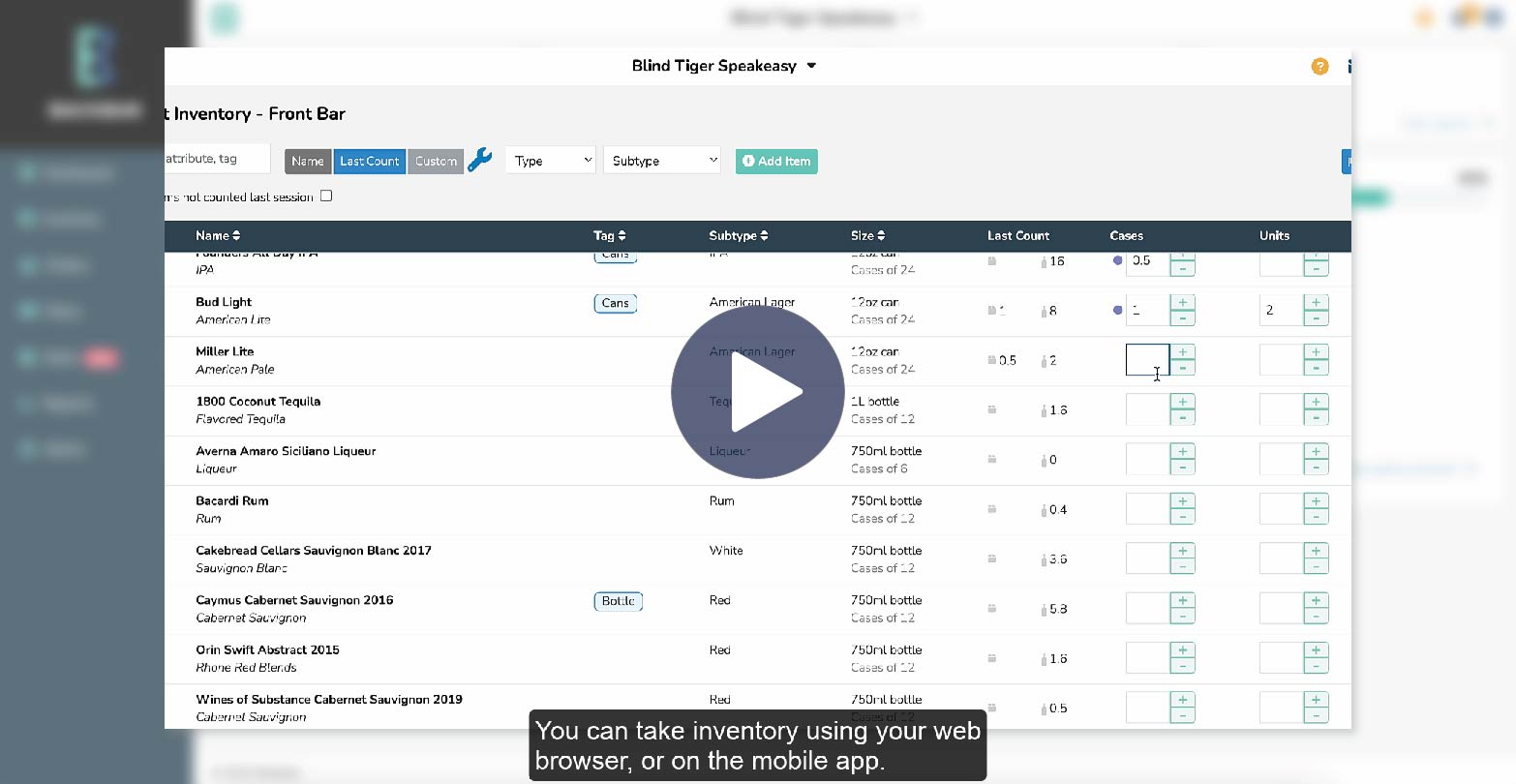Switch to the Name sorting tab
The width and height of the screenshot is (1516, 784).
point(307,161)
